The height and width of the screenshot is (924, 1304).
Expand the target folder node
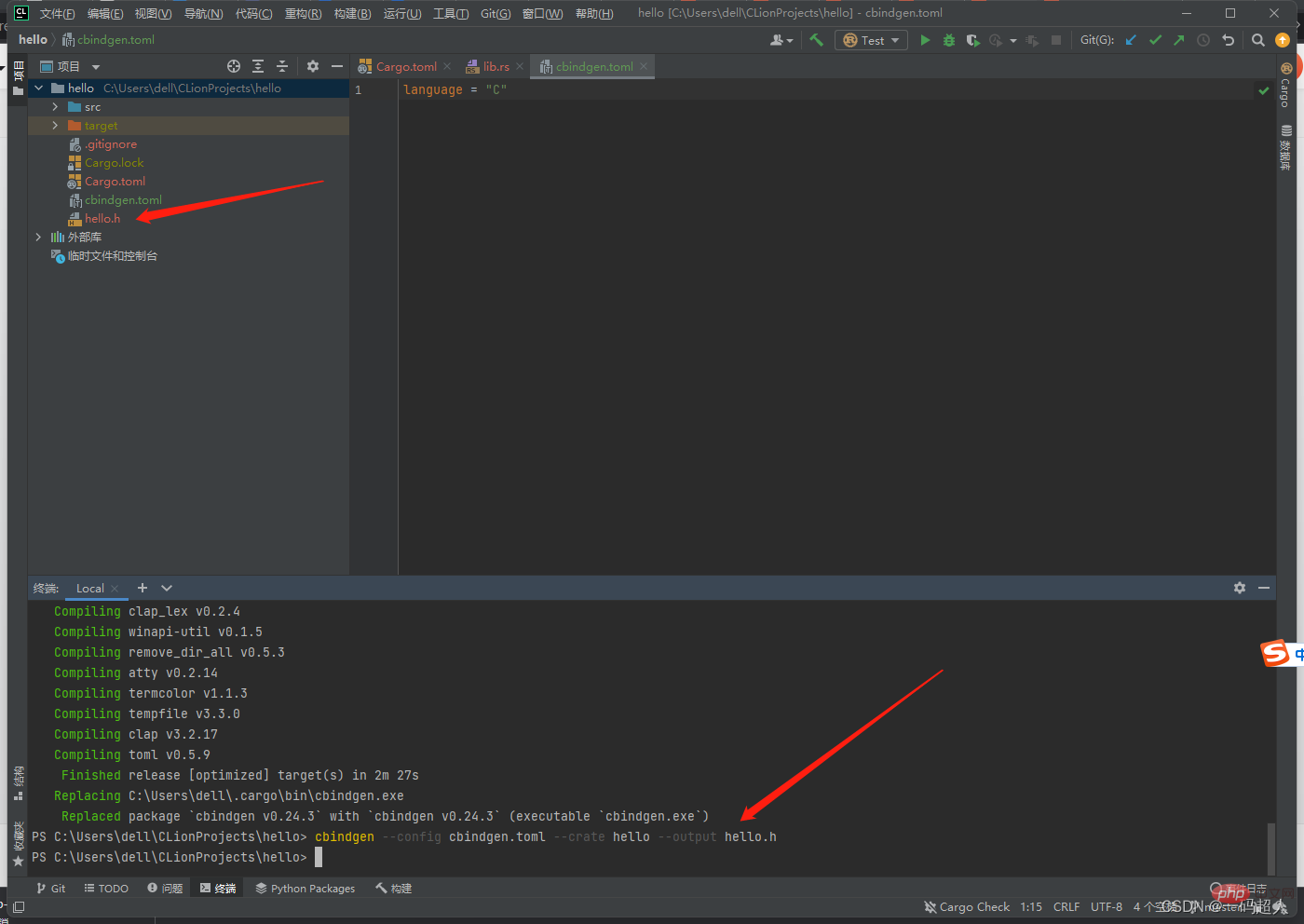click(x=55, y=126)
